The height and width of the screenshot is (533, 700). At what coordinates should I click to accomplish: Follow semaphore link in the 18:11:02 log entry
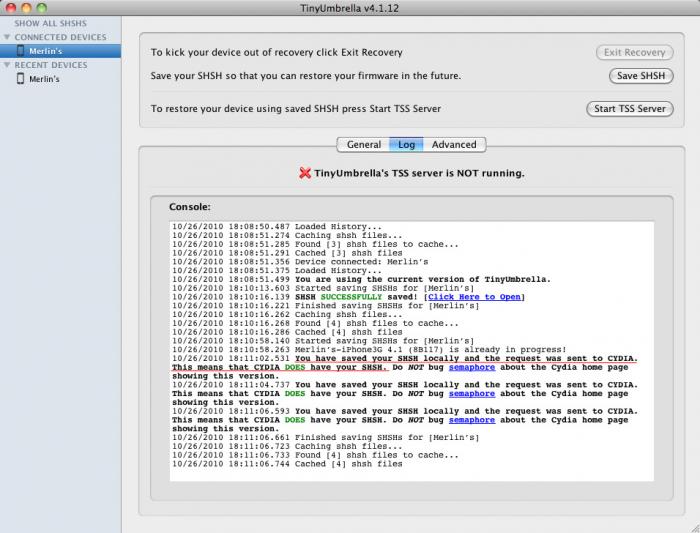(472, 367)
